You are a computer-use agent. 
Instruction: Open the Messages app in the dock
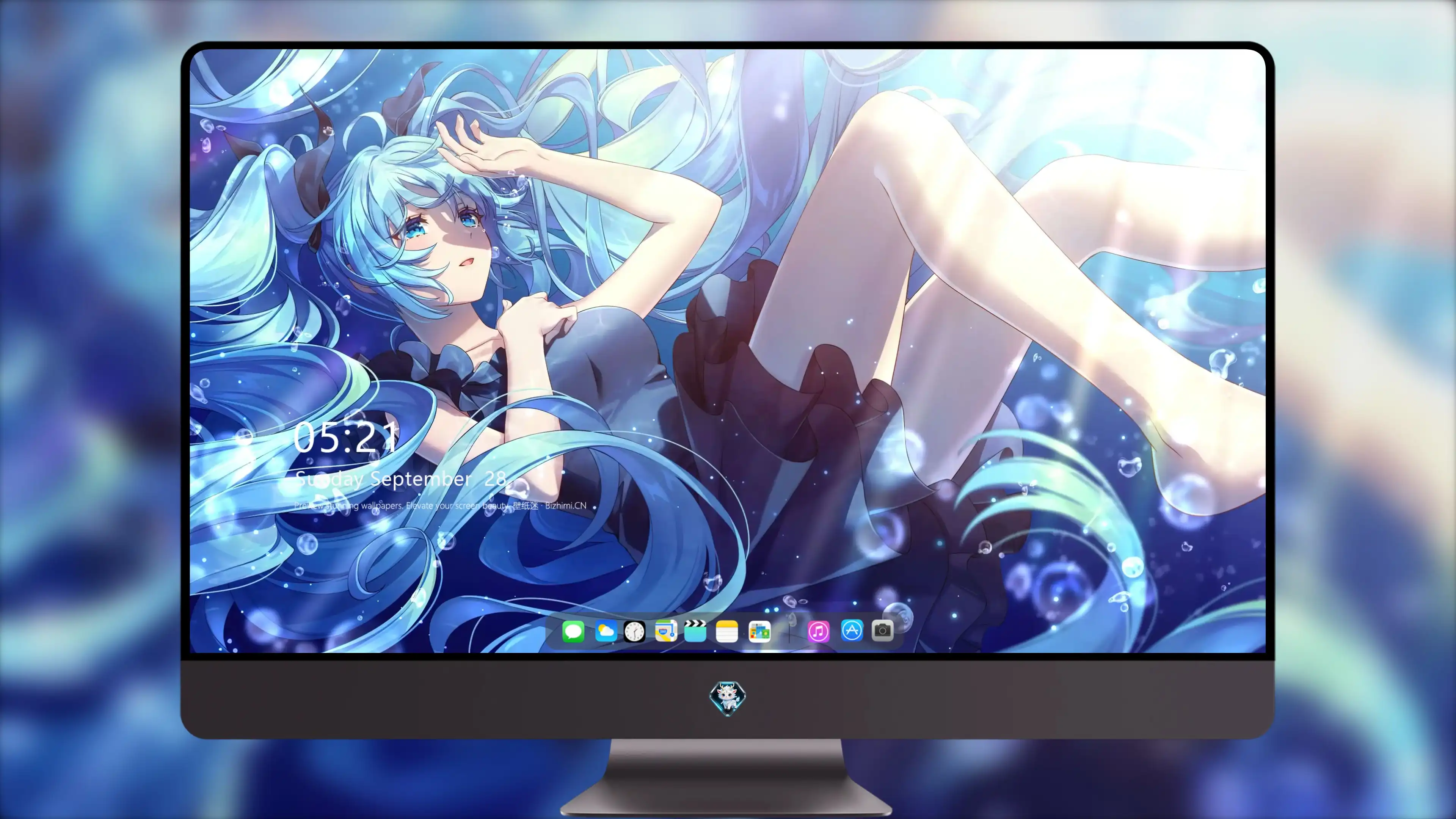click(x=573, y=631)
